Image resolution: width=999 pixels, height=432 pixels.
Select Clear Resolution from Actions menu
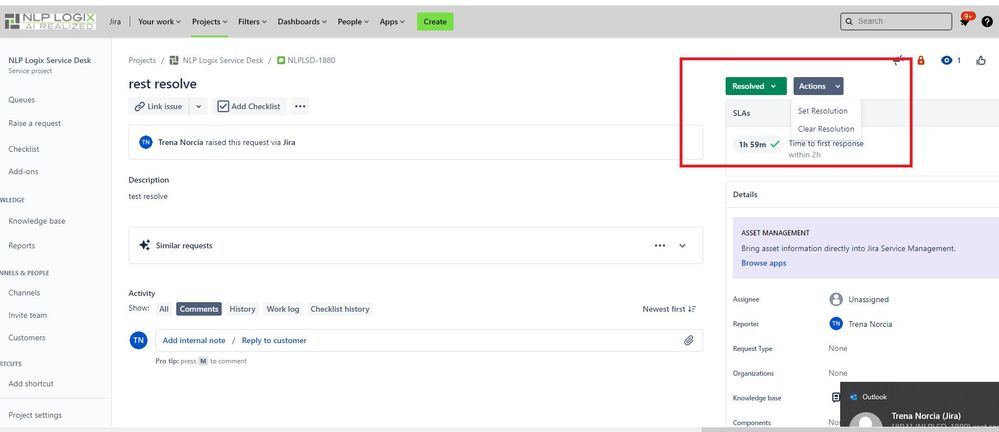(x=826, y=129)
